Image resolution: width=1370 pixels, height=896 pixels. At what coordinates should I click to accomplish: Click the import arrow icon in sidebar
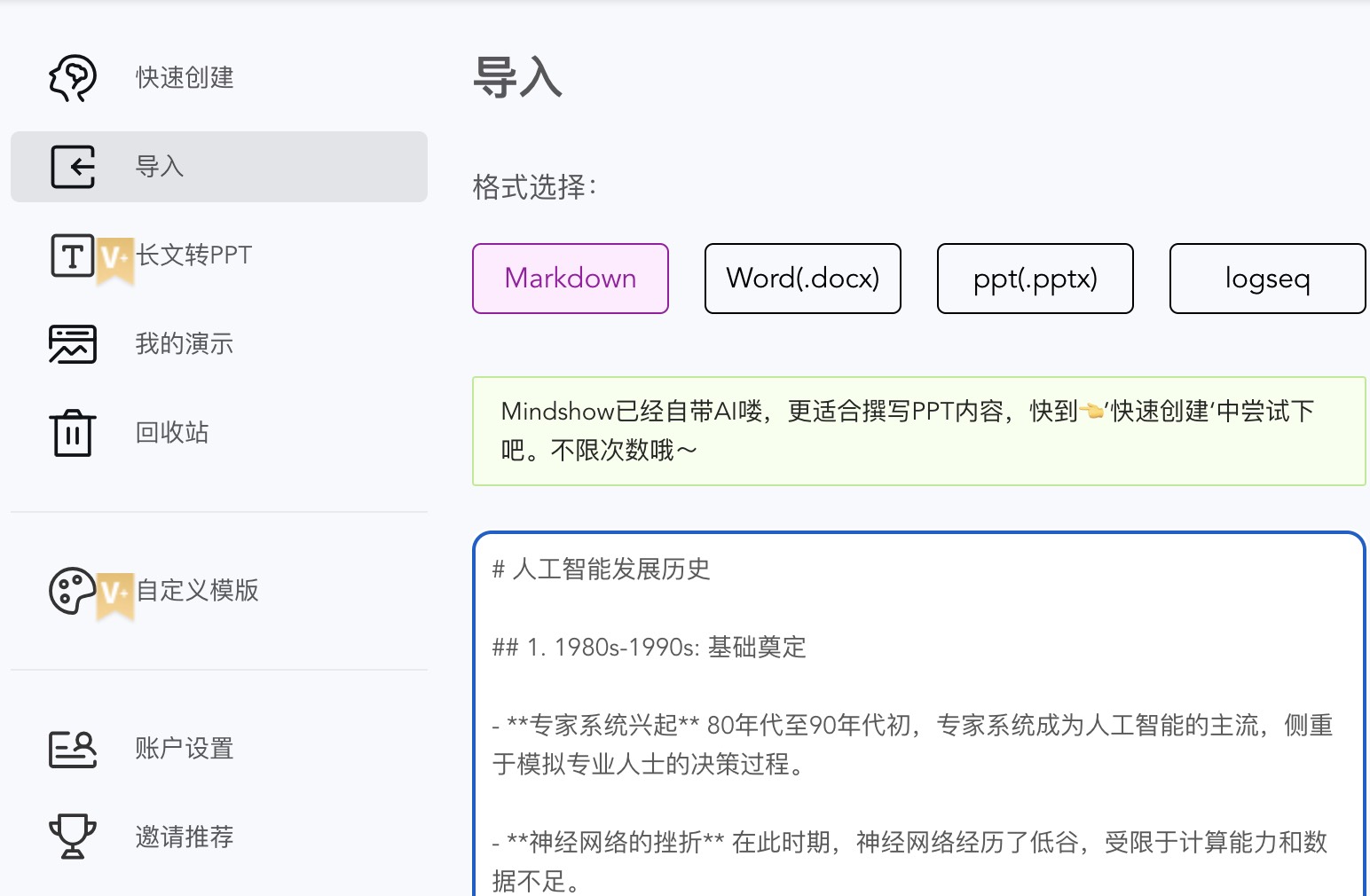click(x=73, y=167)
